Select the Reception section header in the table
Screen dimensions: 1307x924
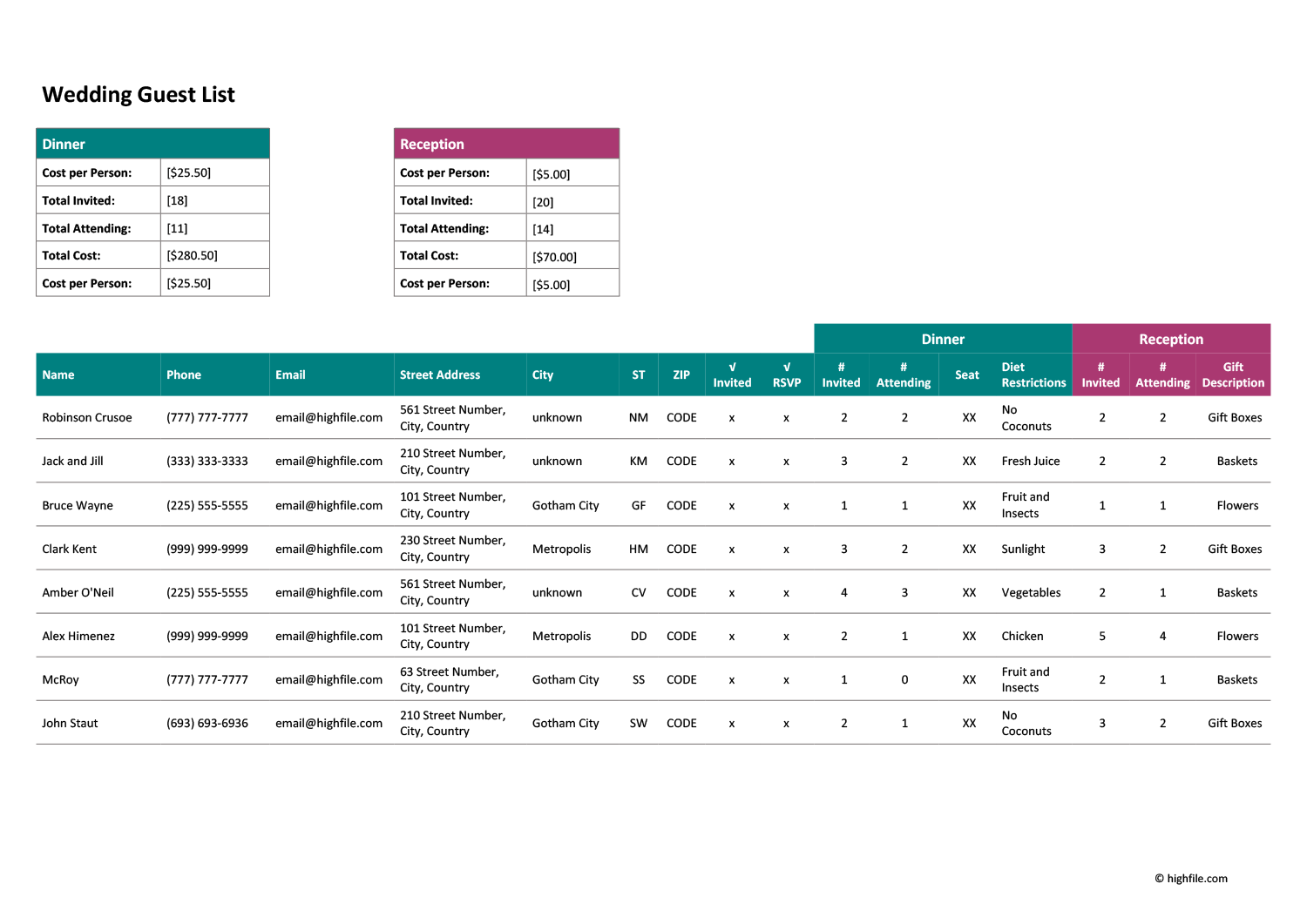[x=1172, y=337]
